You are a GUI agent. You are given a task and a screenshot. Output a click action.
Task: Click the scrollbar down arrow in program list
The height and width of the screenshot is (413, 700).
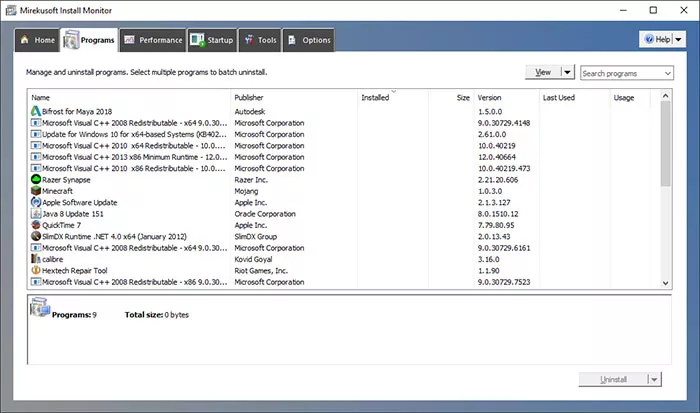point(665,283)
